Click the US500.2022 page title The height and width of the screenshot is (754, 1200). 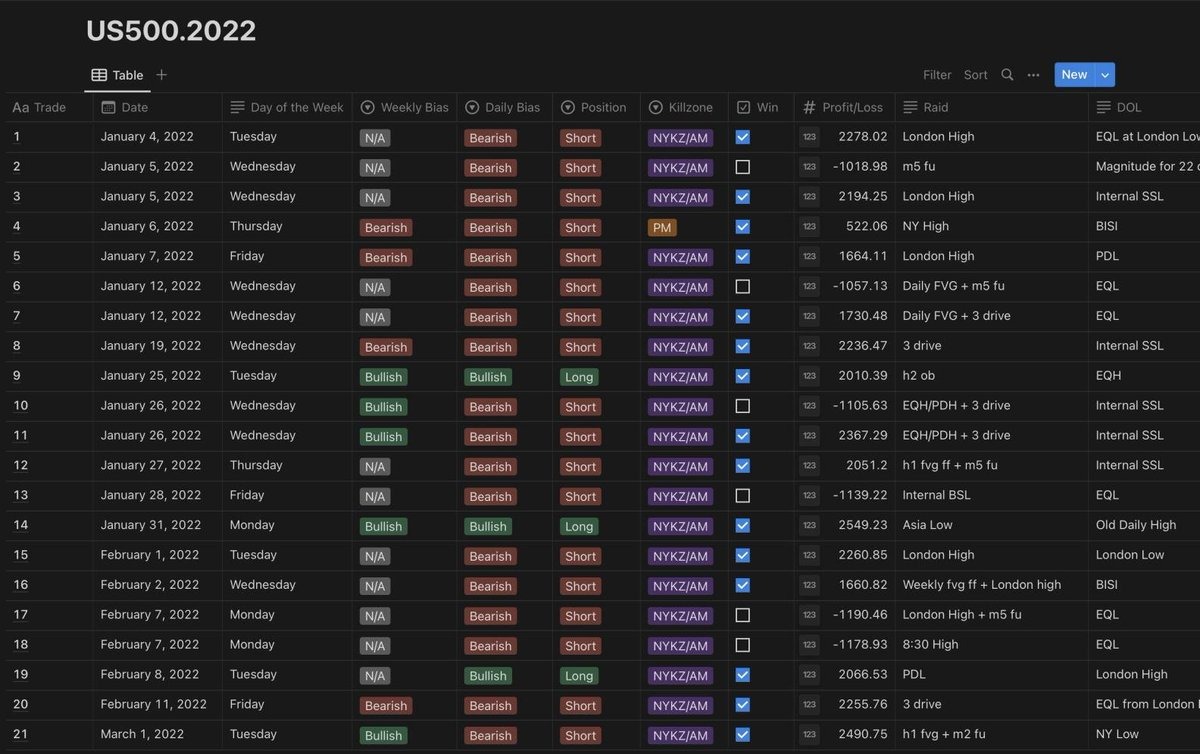point(171,31)
